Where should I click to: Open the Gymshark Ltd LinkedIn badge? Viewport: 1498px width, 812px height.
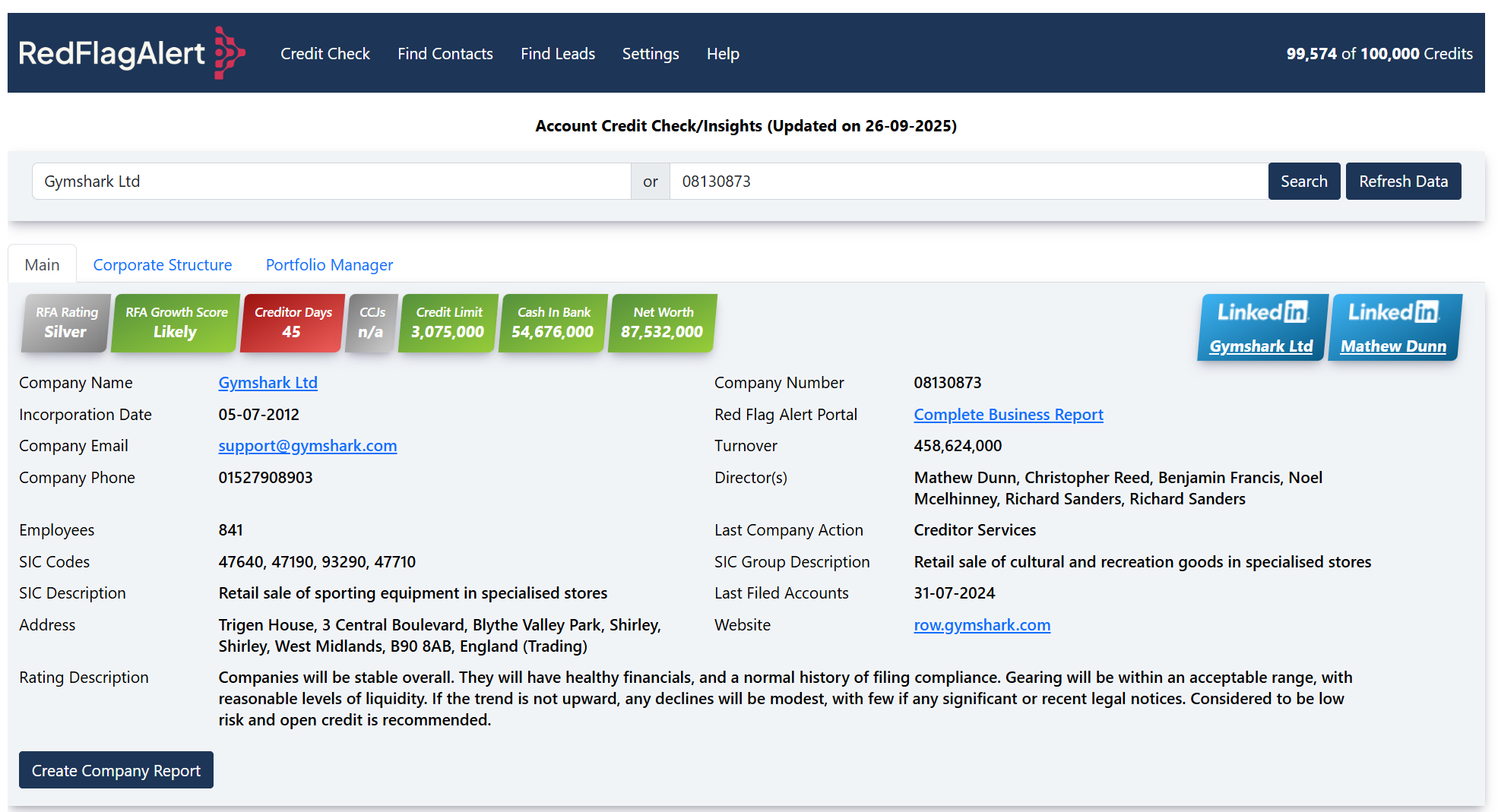(x=1262, y=327)
